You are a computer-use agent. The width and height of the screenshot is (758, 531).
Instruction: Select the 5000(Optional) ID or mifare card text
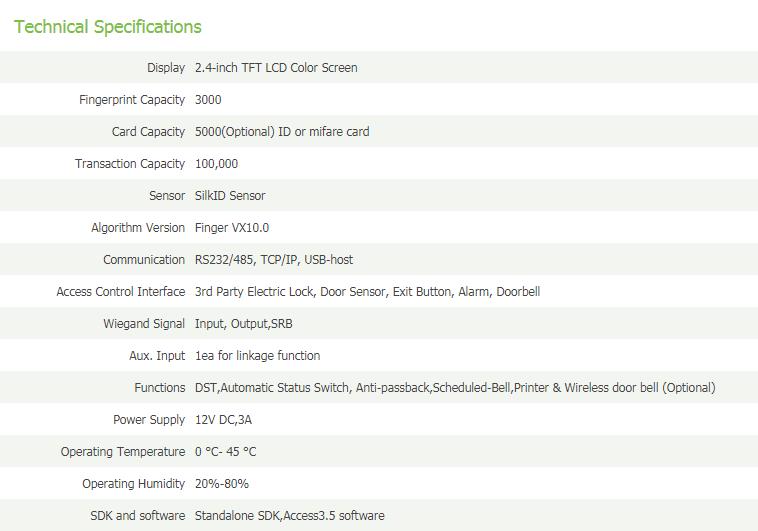coord(282,132)
